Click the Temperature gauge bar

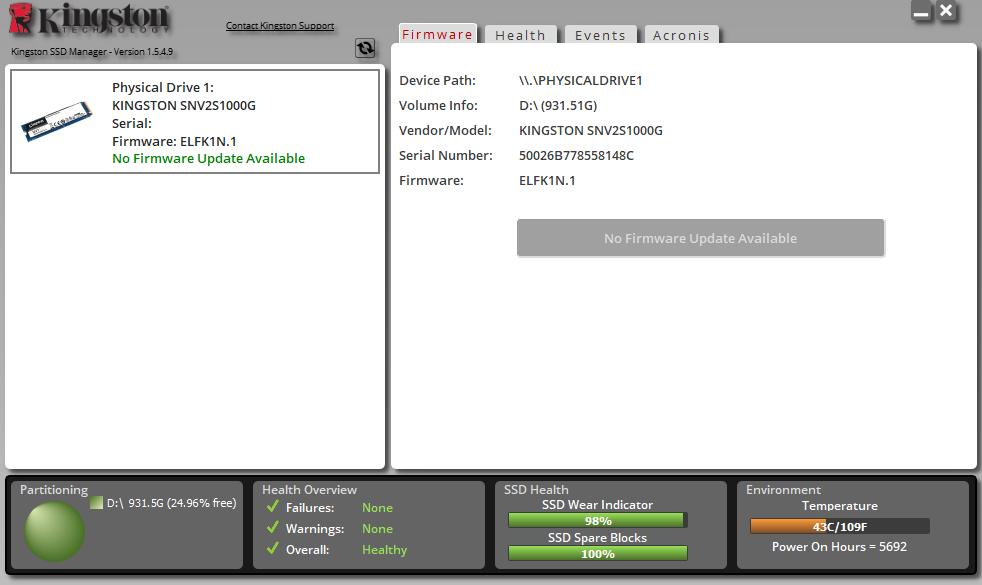(839, 526)
